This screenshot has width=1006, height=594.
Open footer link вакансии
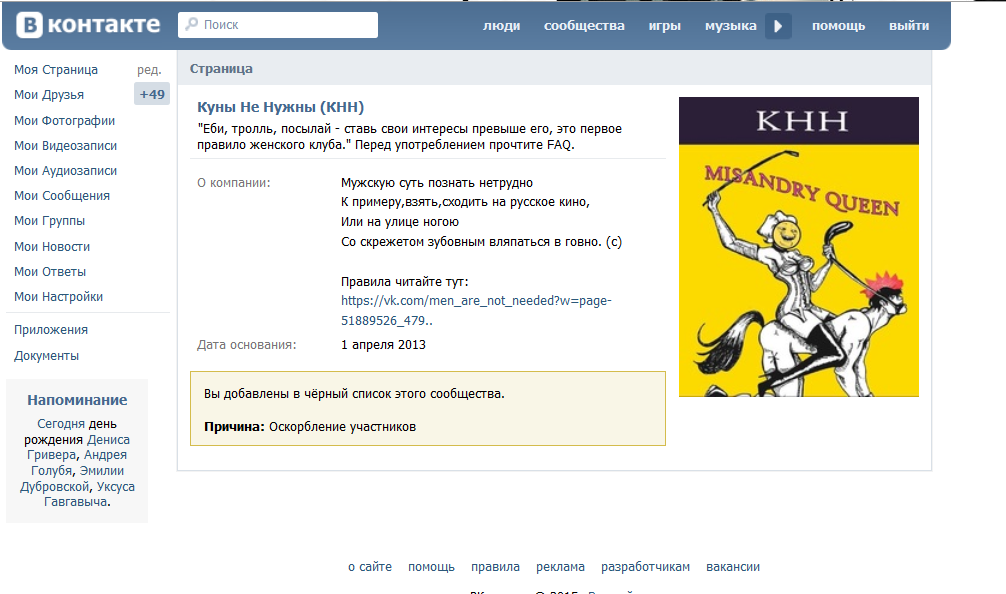pos(733,567)
